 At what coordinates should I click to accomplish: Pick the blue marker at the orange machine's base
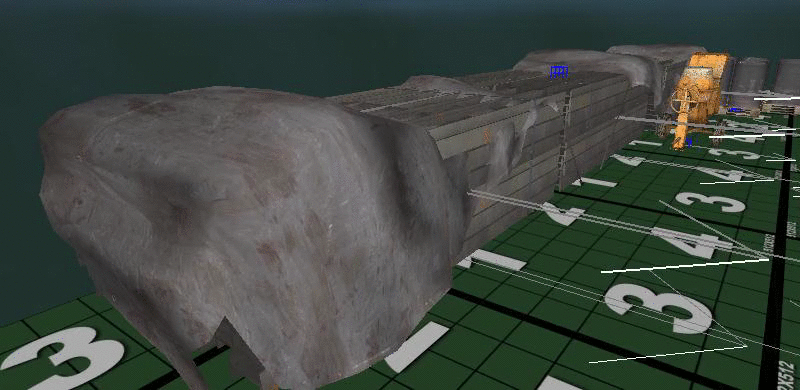[689, 142]
